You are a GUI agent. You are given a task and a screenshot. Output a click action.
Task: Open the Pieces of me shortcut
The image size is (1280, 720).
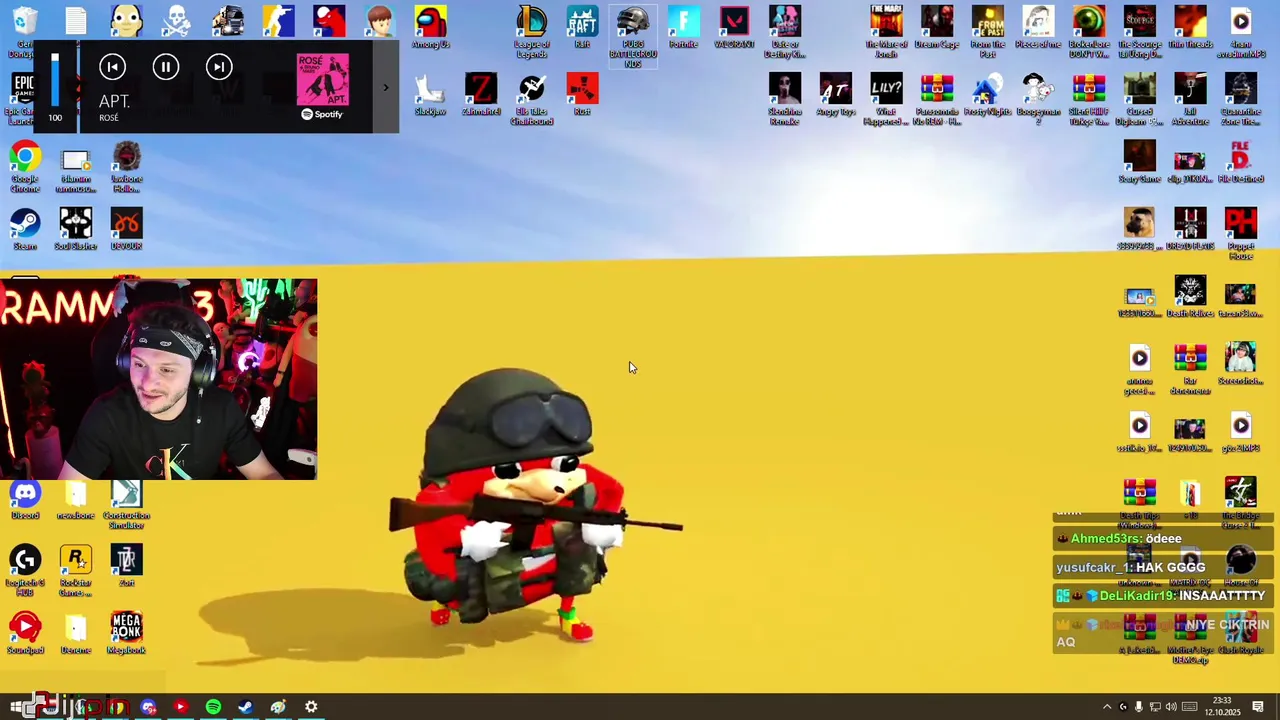pyautogui.click(x=1038, y=27)
